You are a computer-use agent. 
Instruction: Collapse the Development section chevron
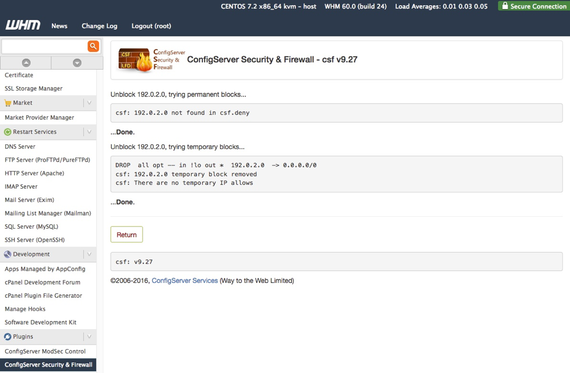89,254
